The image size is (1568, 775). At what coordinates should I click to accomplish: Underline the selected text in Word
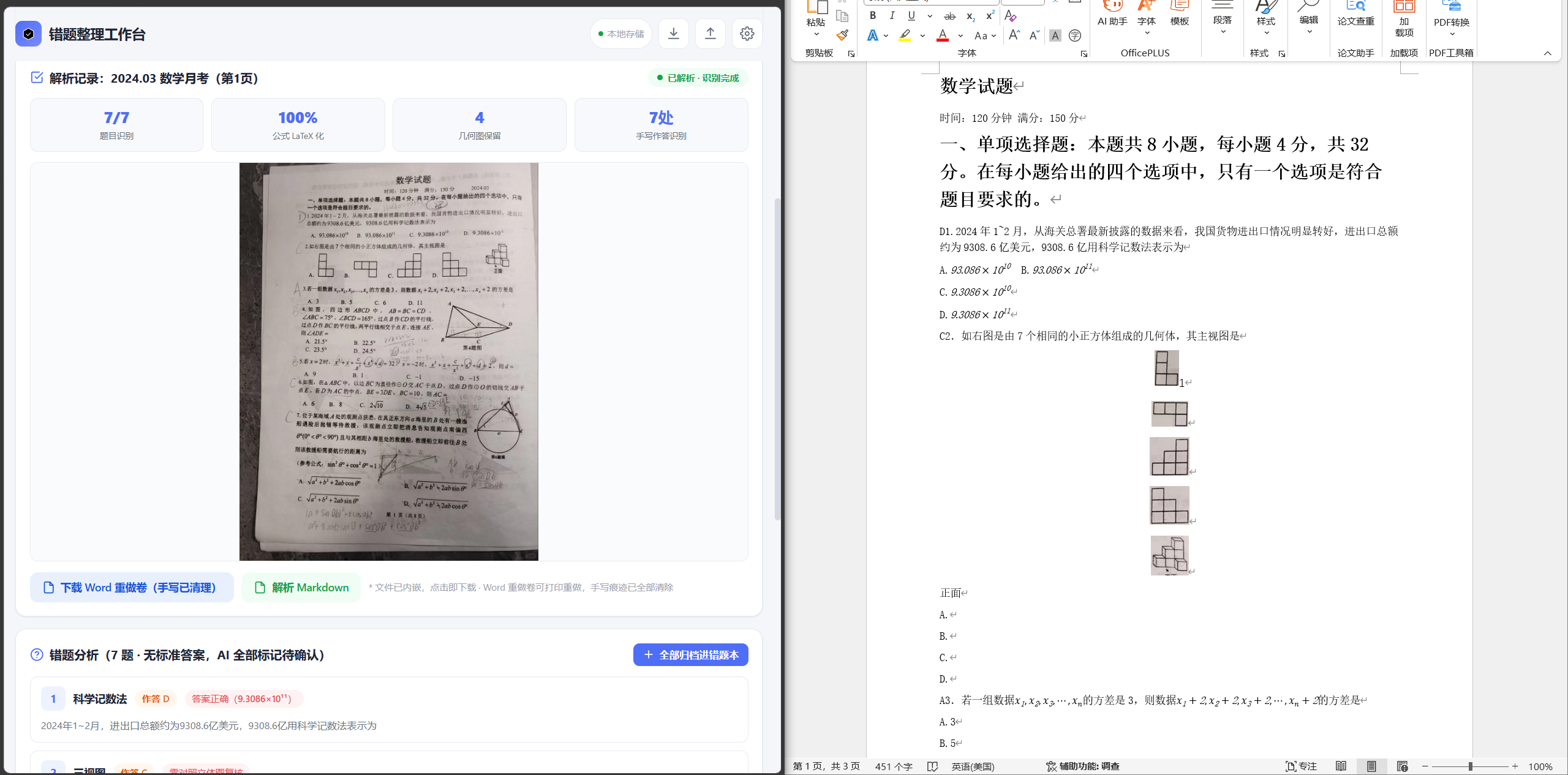(x=912, y=16)
